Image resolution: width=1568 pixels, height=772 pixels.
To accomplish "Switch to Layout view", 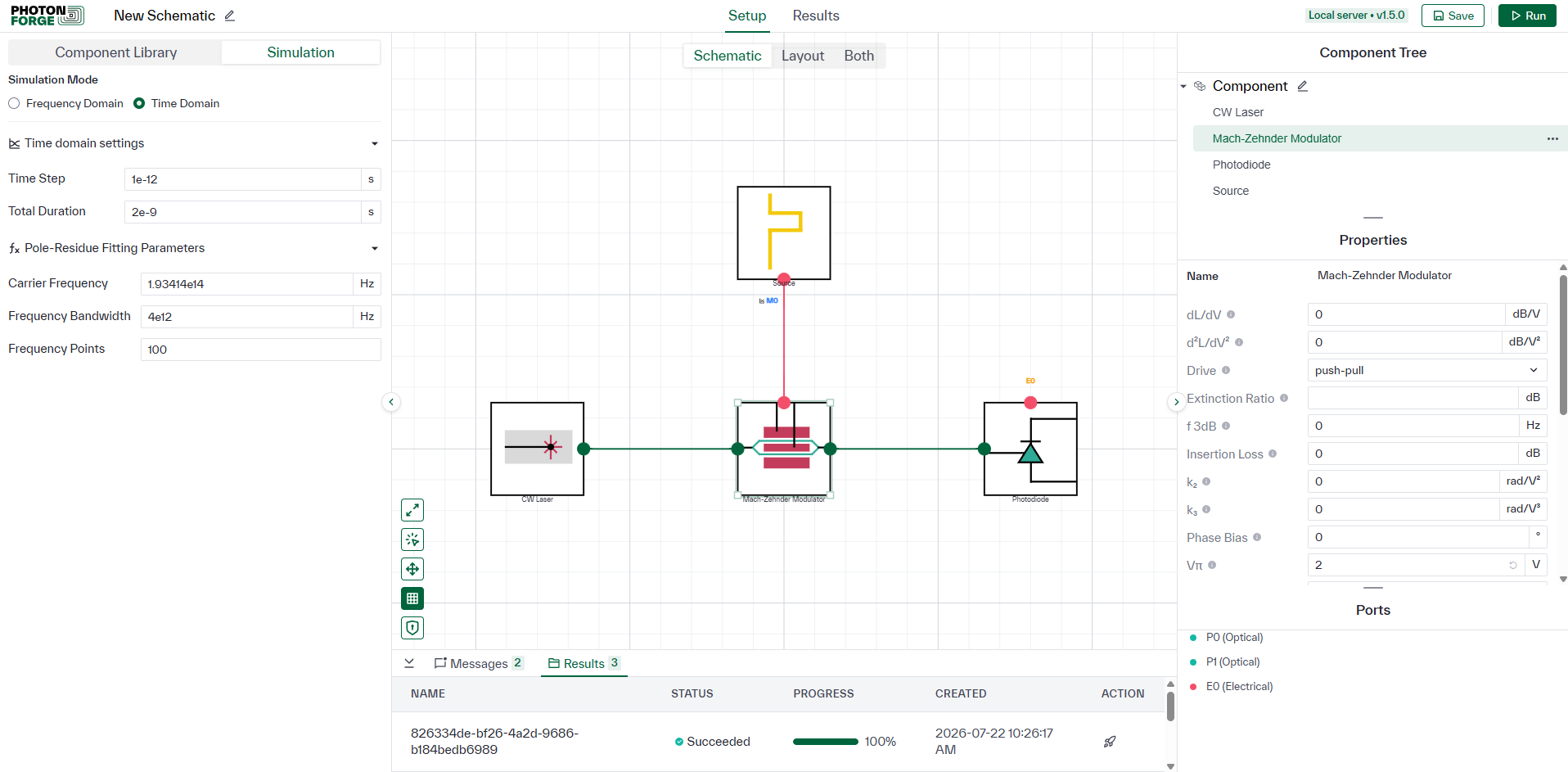I will 803,56.
